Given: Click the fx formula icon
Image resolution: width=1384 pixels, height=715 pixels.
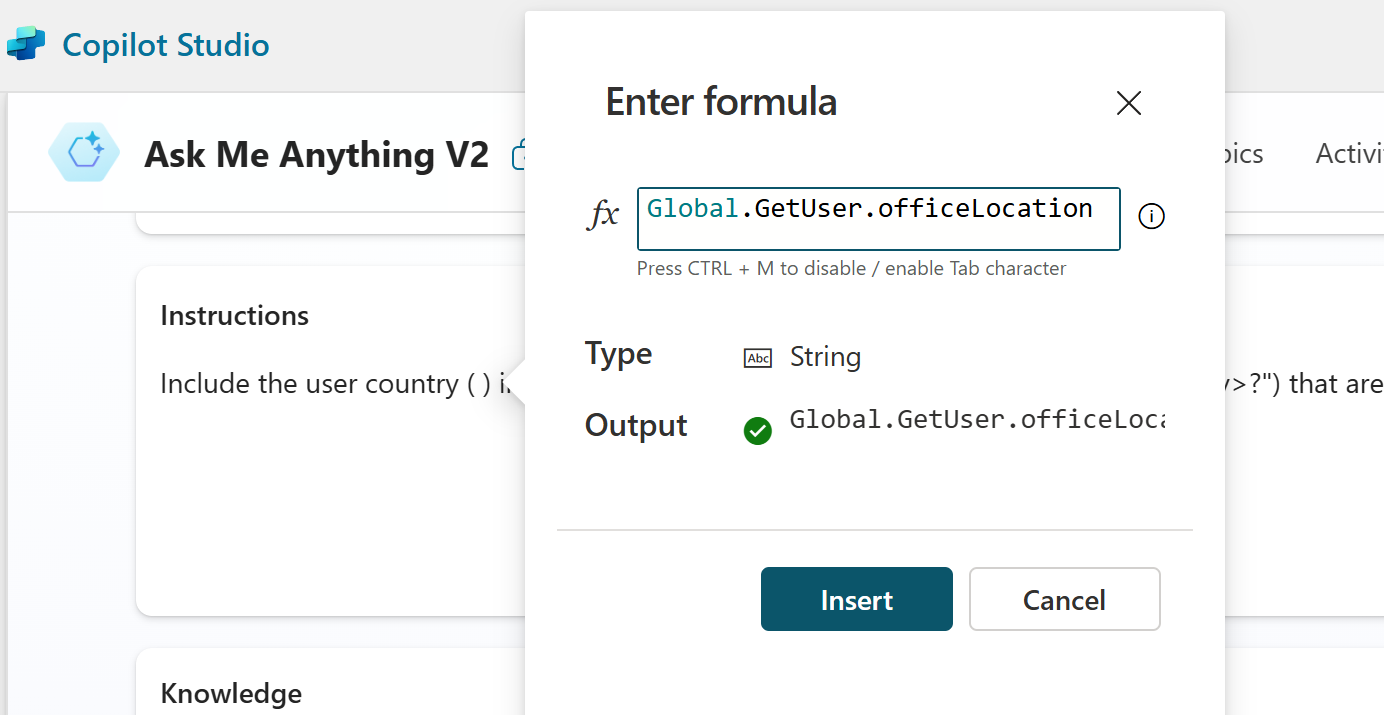Looking at the screenshot, I should point(602,215).
